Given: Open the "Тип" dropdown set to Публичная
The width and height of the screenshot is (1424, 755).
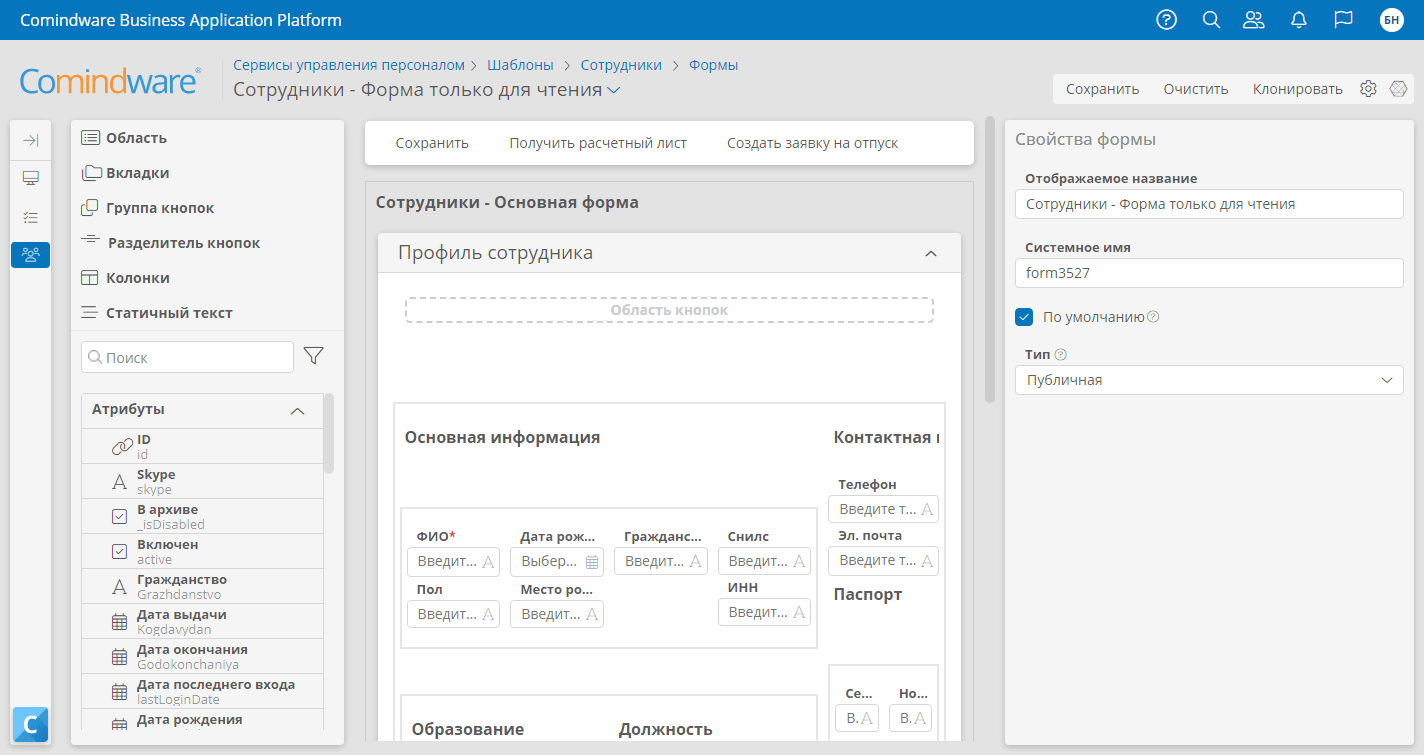Looking at the screenshot, I should (x=1208, y=380).
